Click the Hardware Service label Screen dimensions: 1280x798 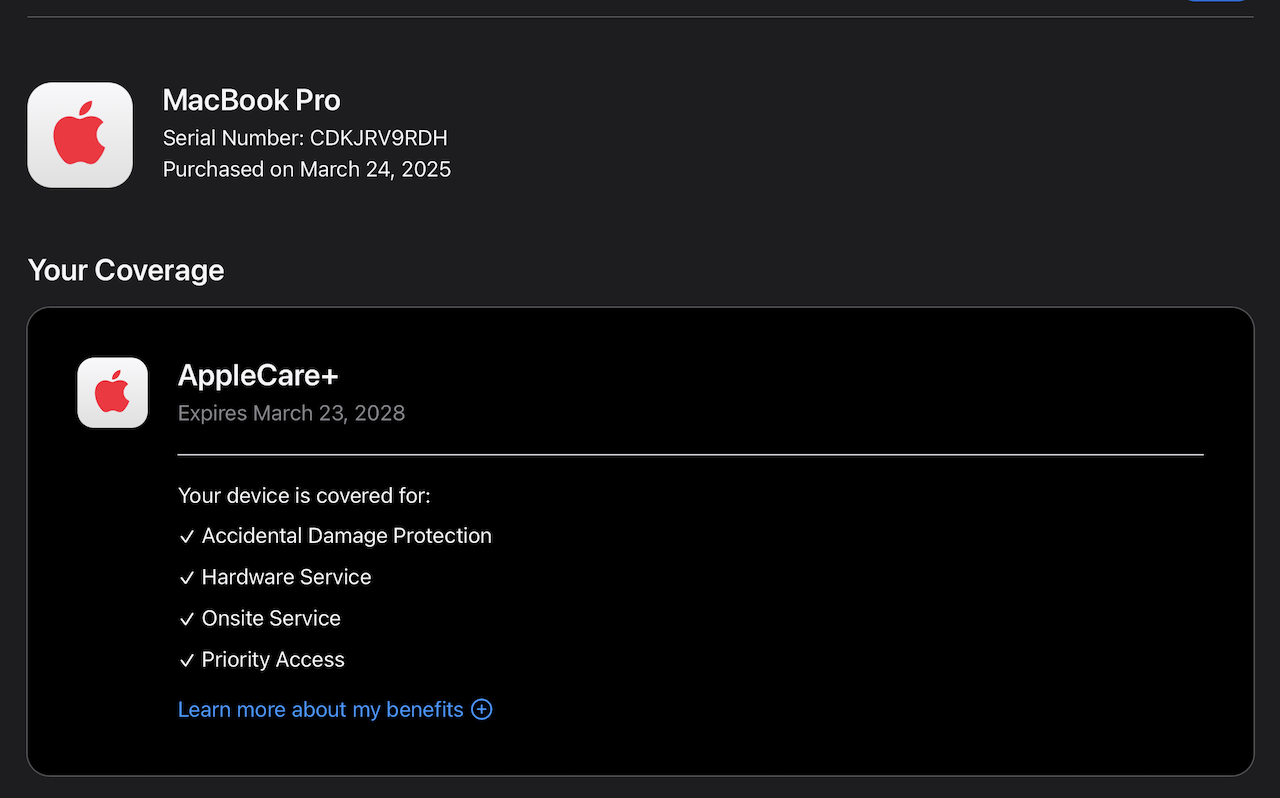tap(286, 577)
